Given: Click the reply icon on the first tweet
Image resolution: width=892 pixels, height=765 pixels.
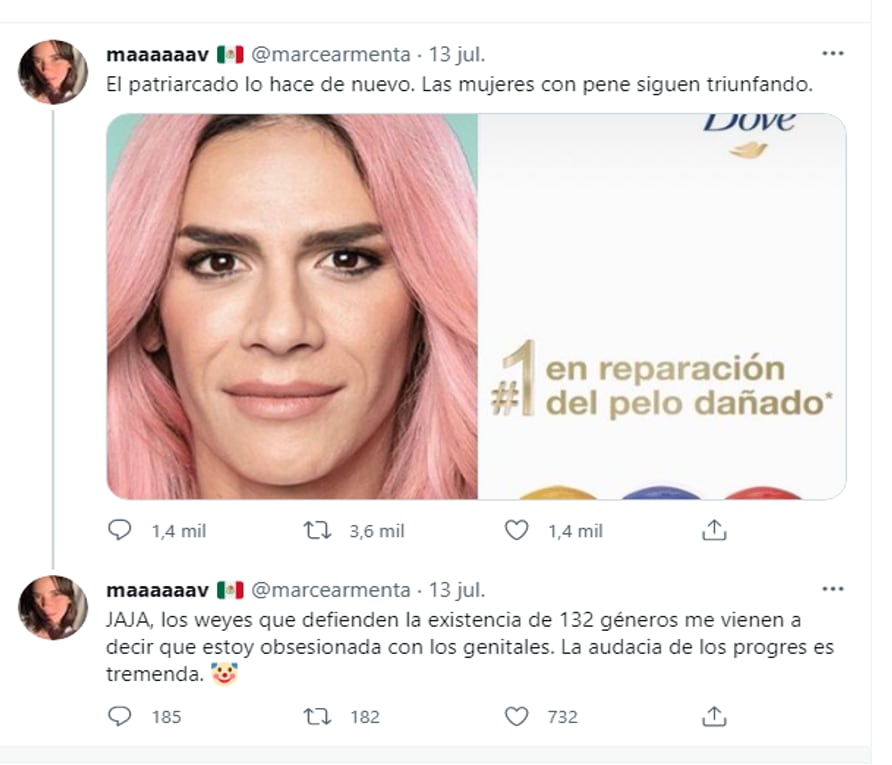Looking at the screenshot, I should coord(119,531).
